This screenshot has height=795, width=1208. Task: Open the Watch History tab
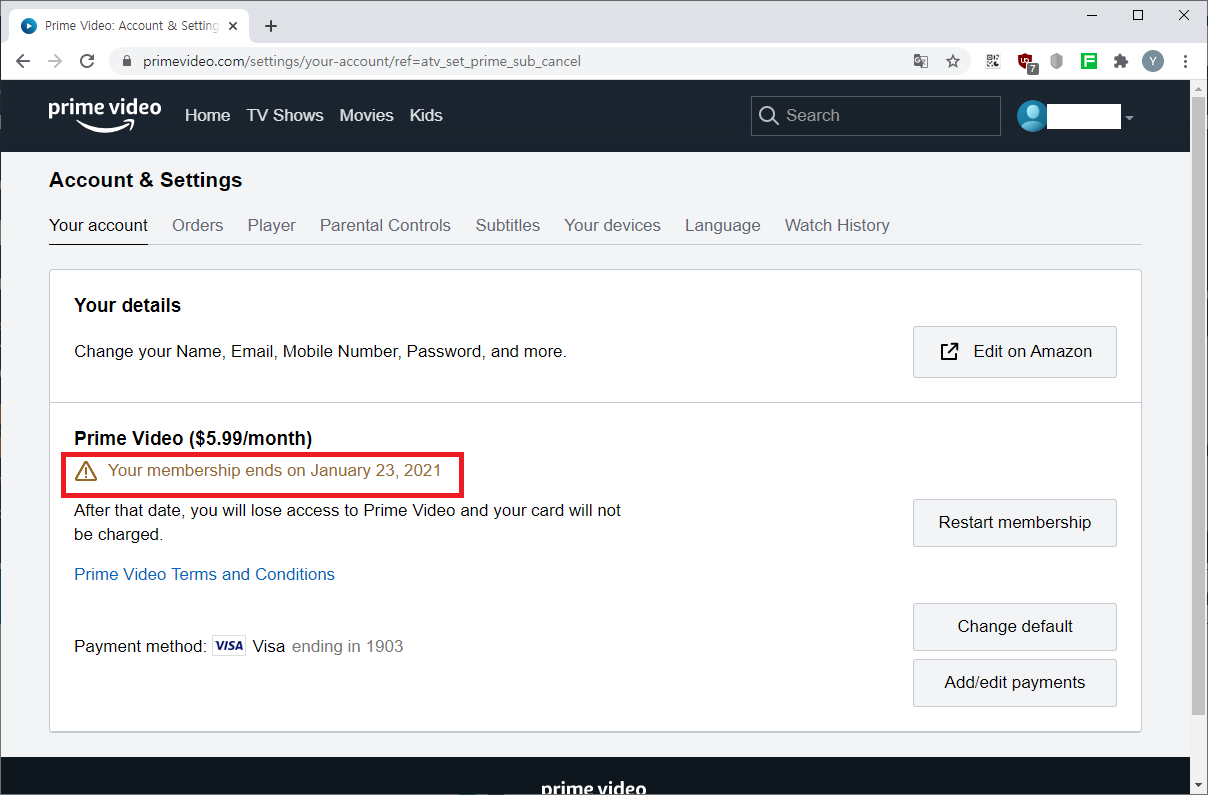tap(837, 226)
